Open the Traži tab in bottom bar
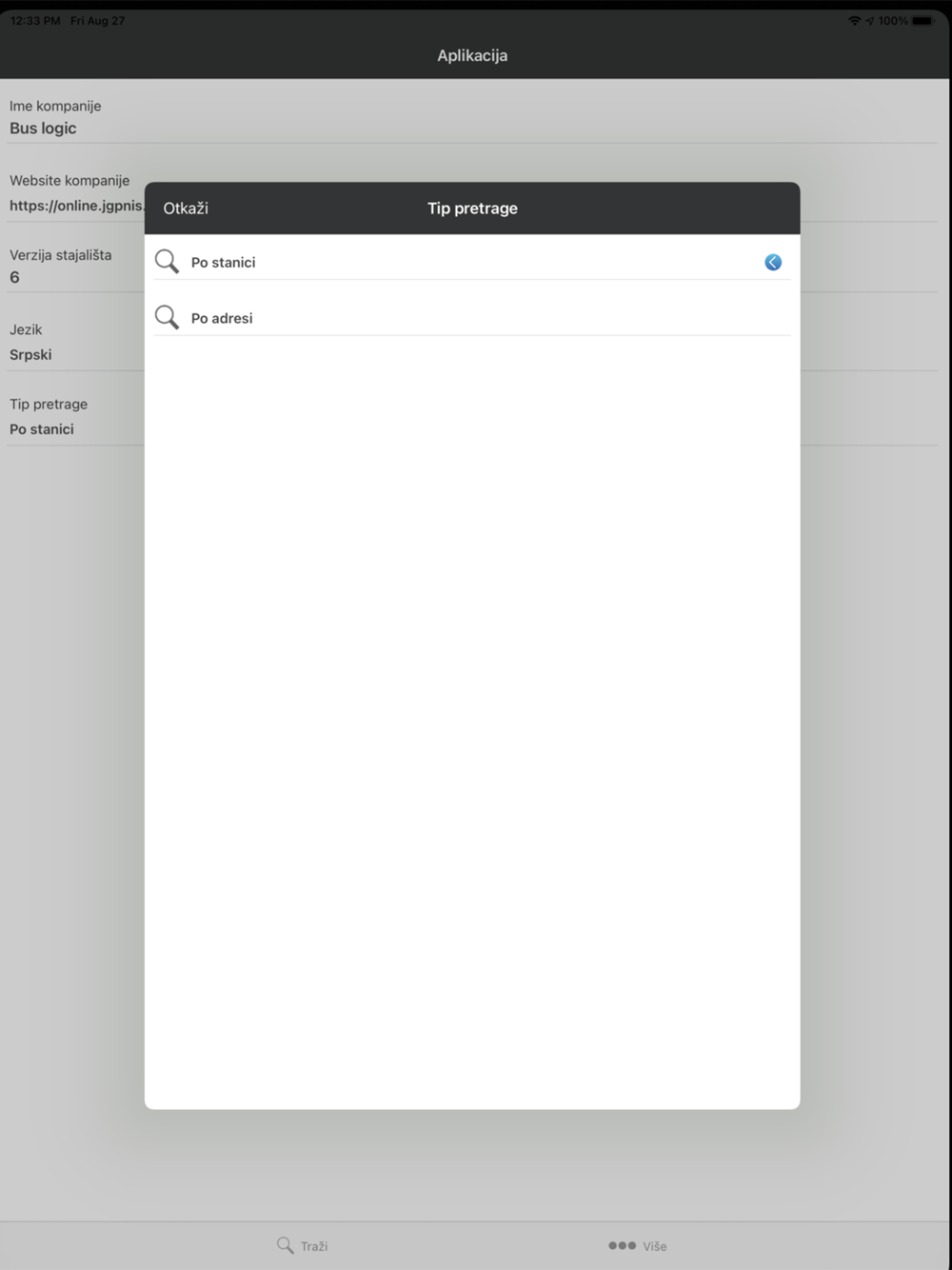The width and height of the screenshot is (952, 1270). pos(302,1245)
